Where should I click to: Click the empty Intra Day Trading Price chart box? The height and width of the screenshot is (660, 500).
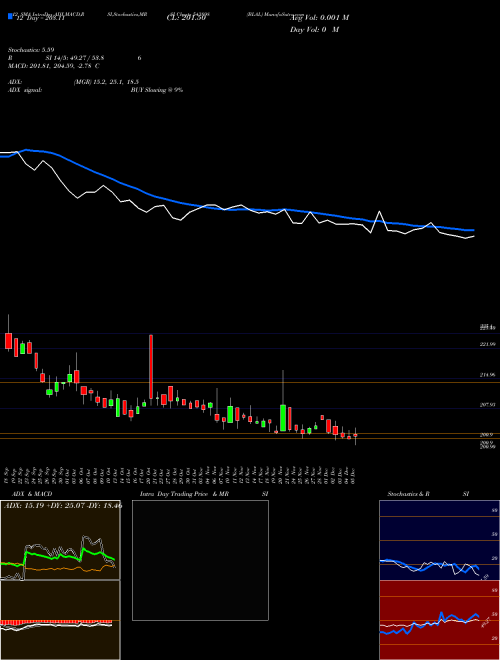(200, 560)
